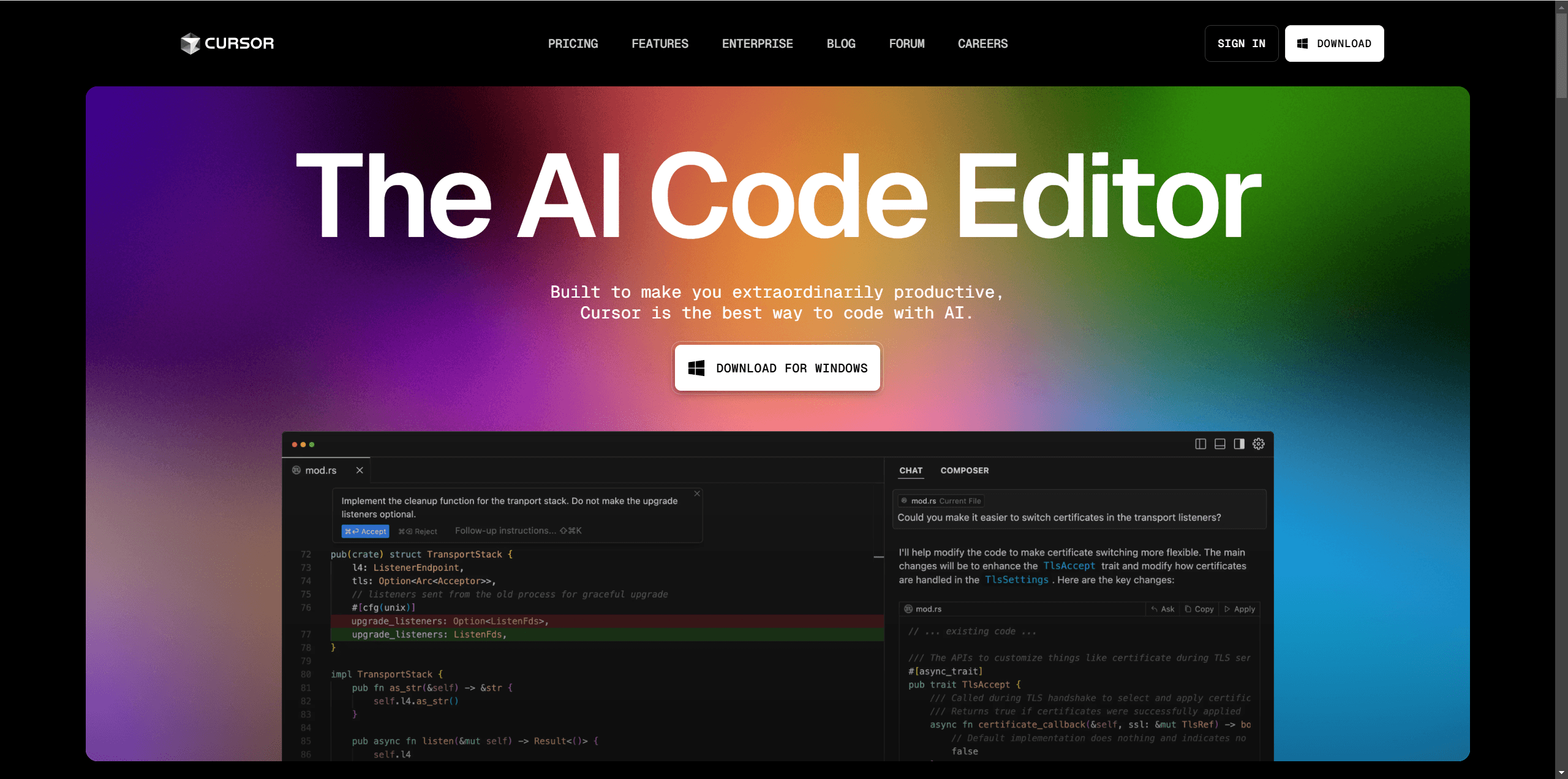The image size is (1568, 779).
Task: Dismiss the inline prompt box
Action: point(697,494)
